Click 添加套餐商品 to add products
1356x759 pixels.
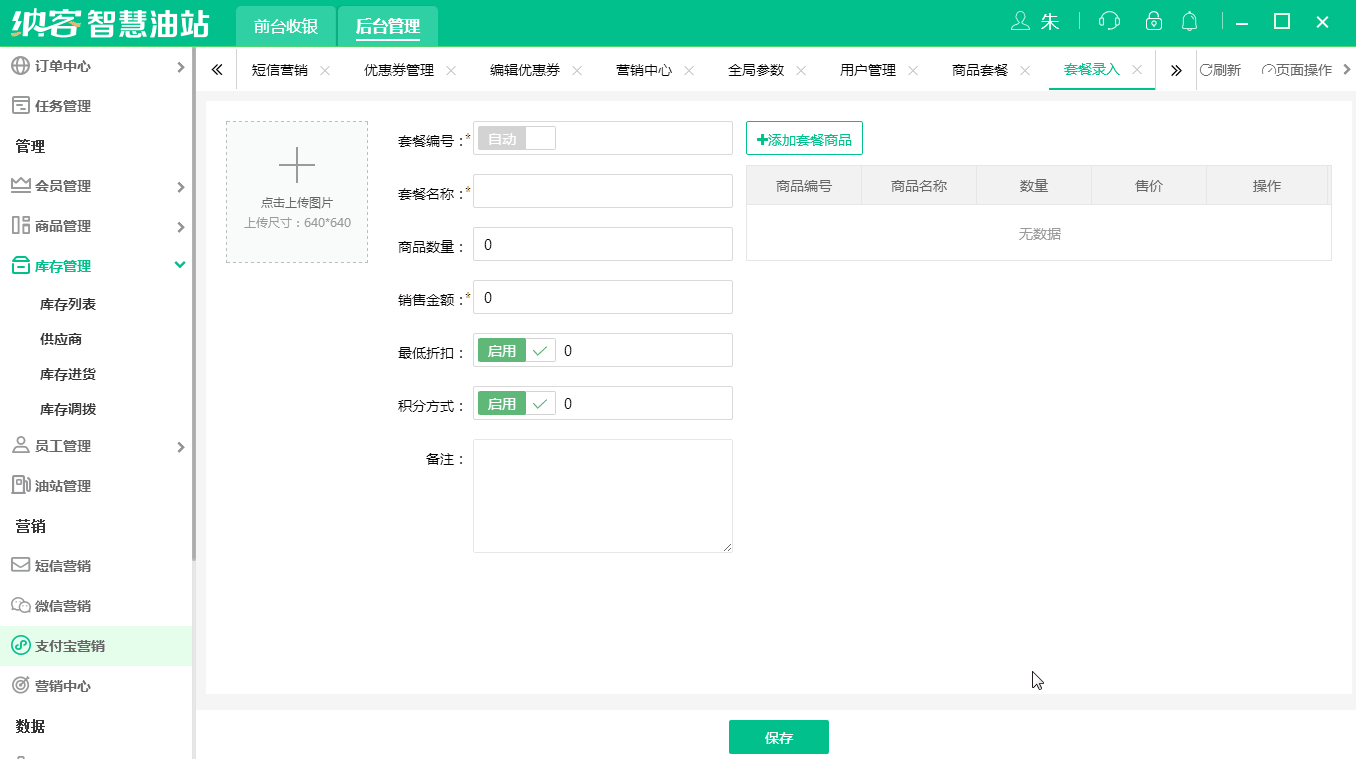pos(804,138)
